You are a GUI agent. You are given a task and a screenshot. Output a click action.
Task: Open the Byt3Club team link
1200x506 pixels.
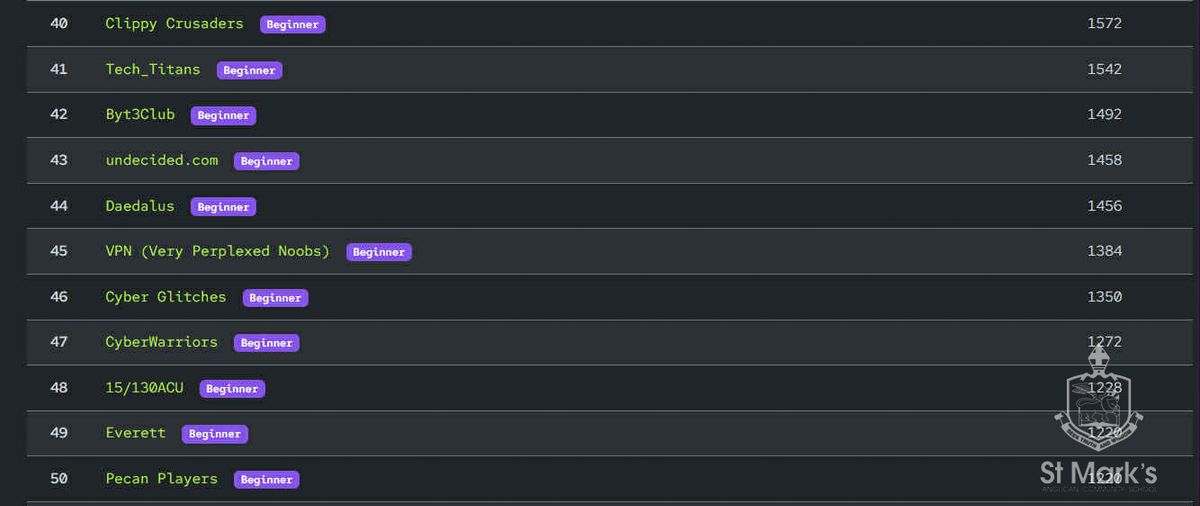click(x=140, y=114)
